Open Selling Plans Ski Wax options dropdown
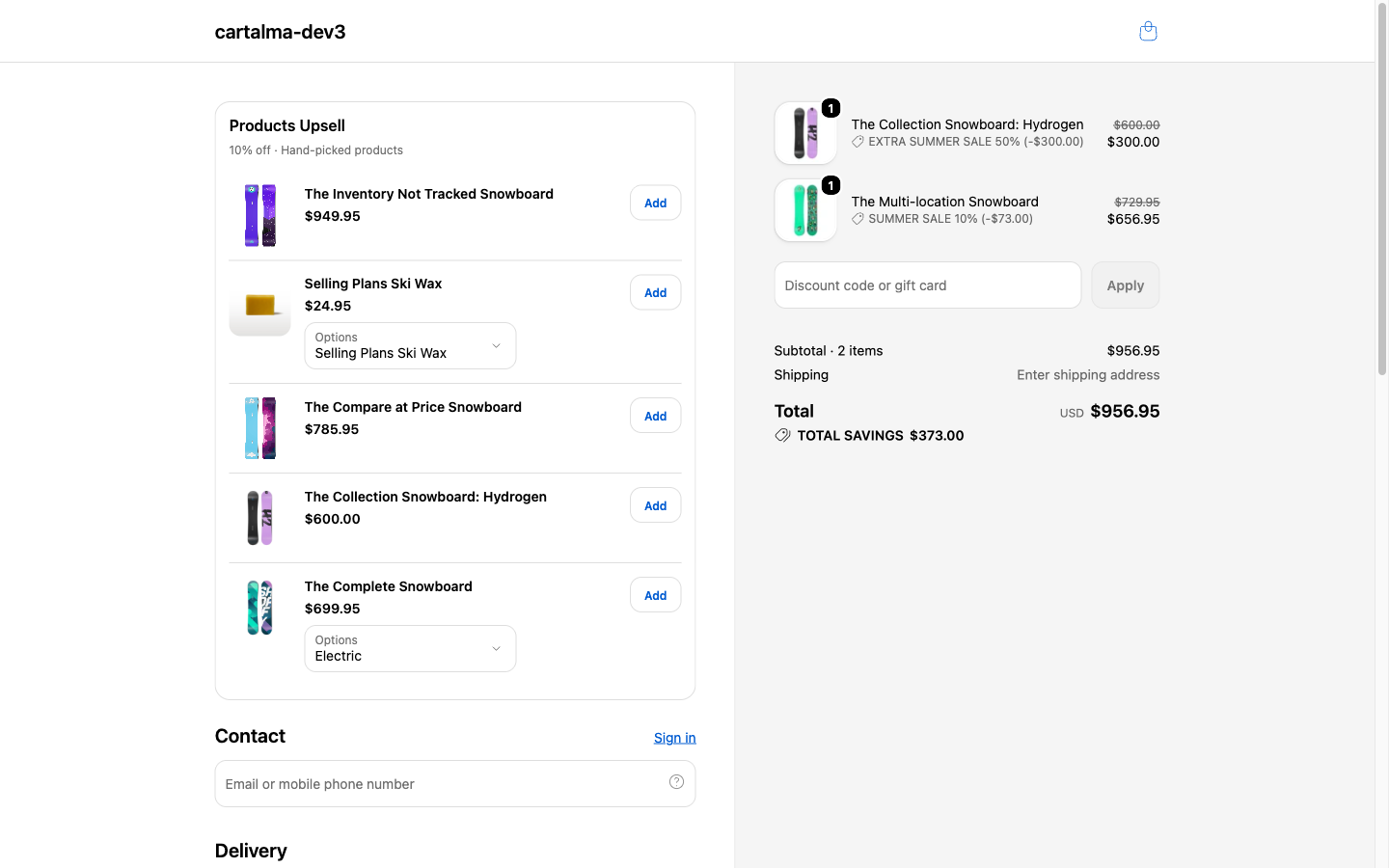The width and height of the screenshot is (1389, 868). [410, 345]
